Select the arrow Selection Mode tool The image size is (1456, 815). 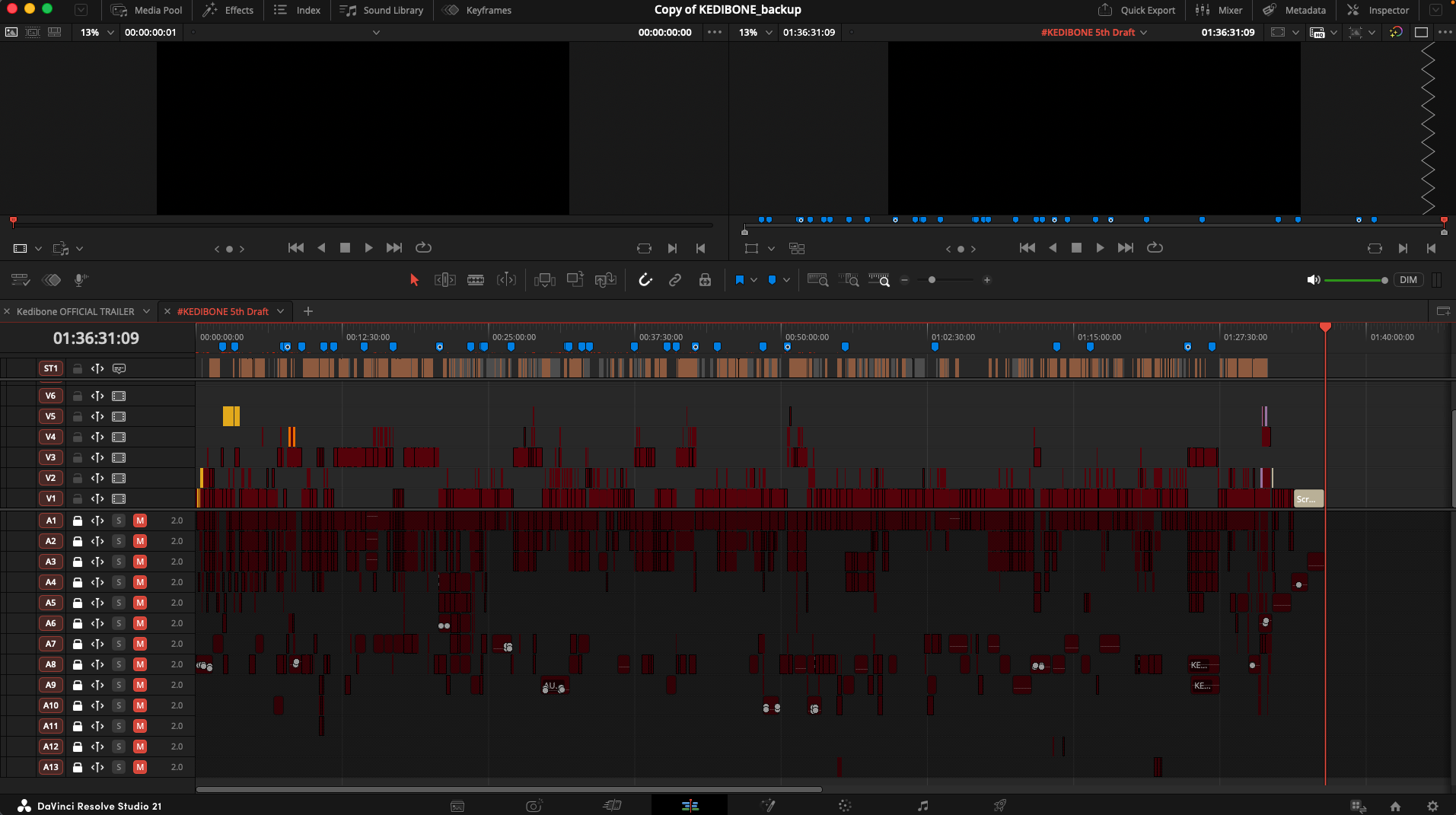[x=414, y=280]
